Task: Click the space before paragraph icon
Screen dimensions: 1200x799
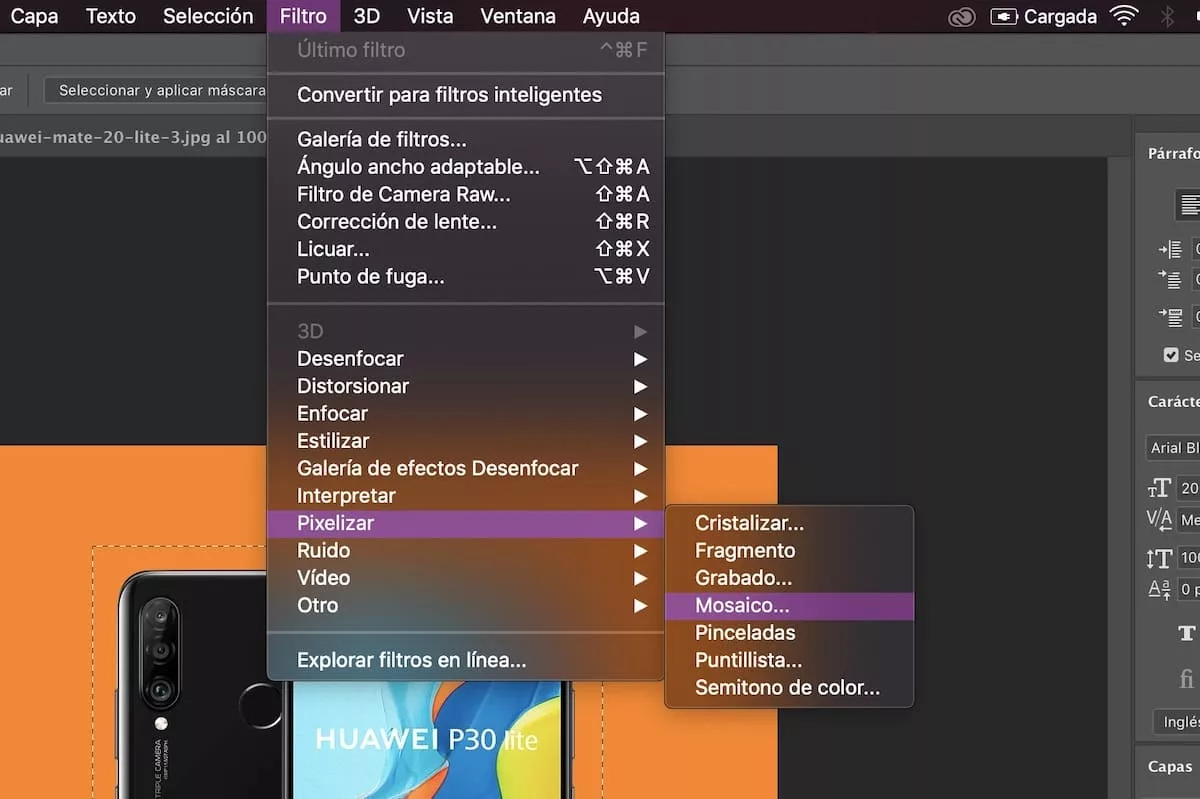Action: (x=1170, y=317)
